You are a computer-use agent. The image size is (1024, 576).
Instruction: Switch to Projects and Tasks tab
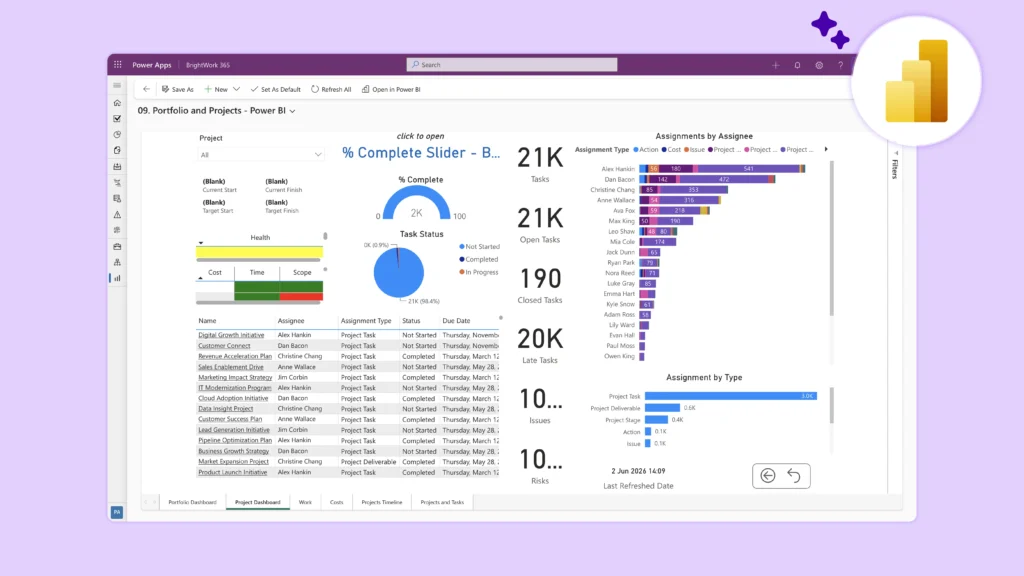tap(442, 502)
